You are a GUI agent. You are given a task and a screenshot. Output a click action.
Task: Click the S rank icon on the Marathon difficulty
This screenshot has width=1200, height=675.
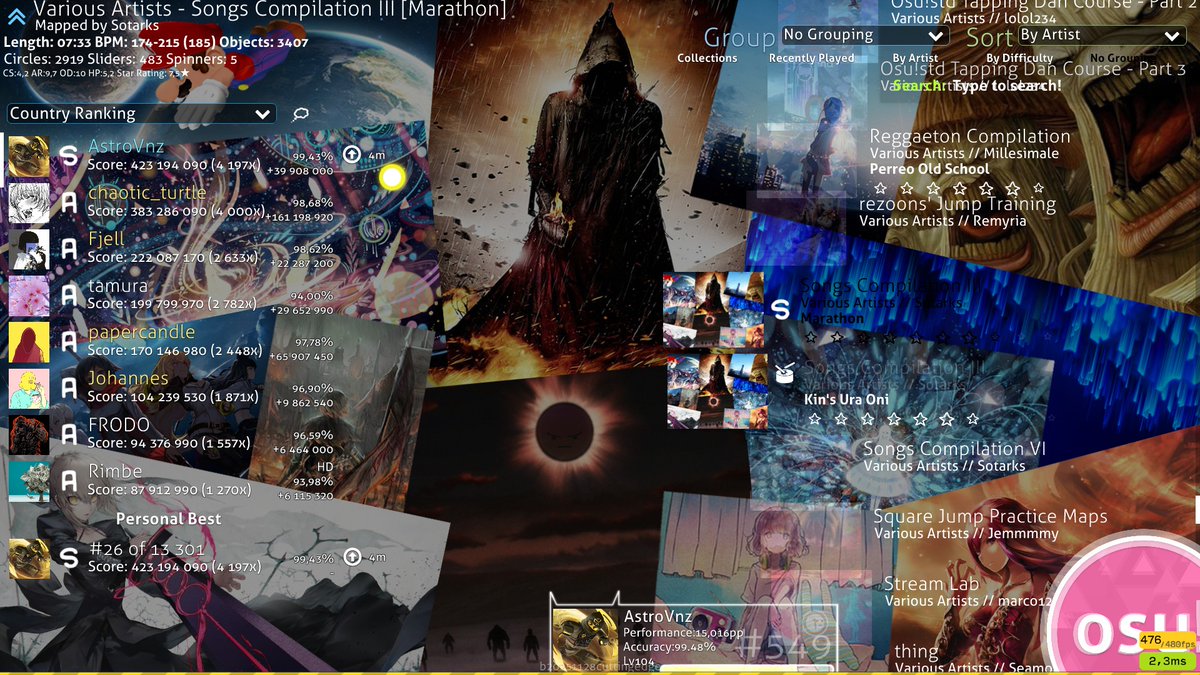[x=782, y=309]
